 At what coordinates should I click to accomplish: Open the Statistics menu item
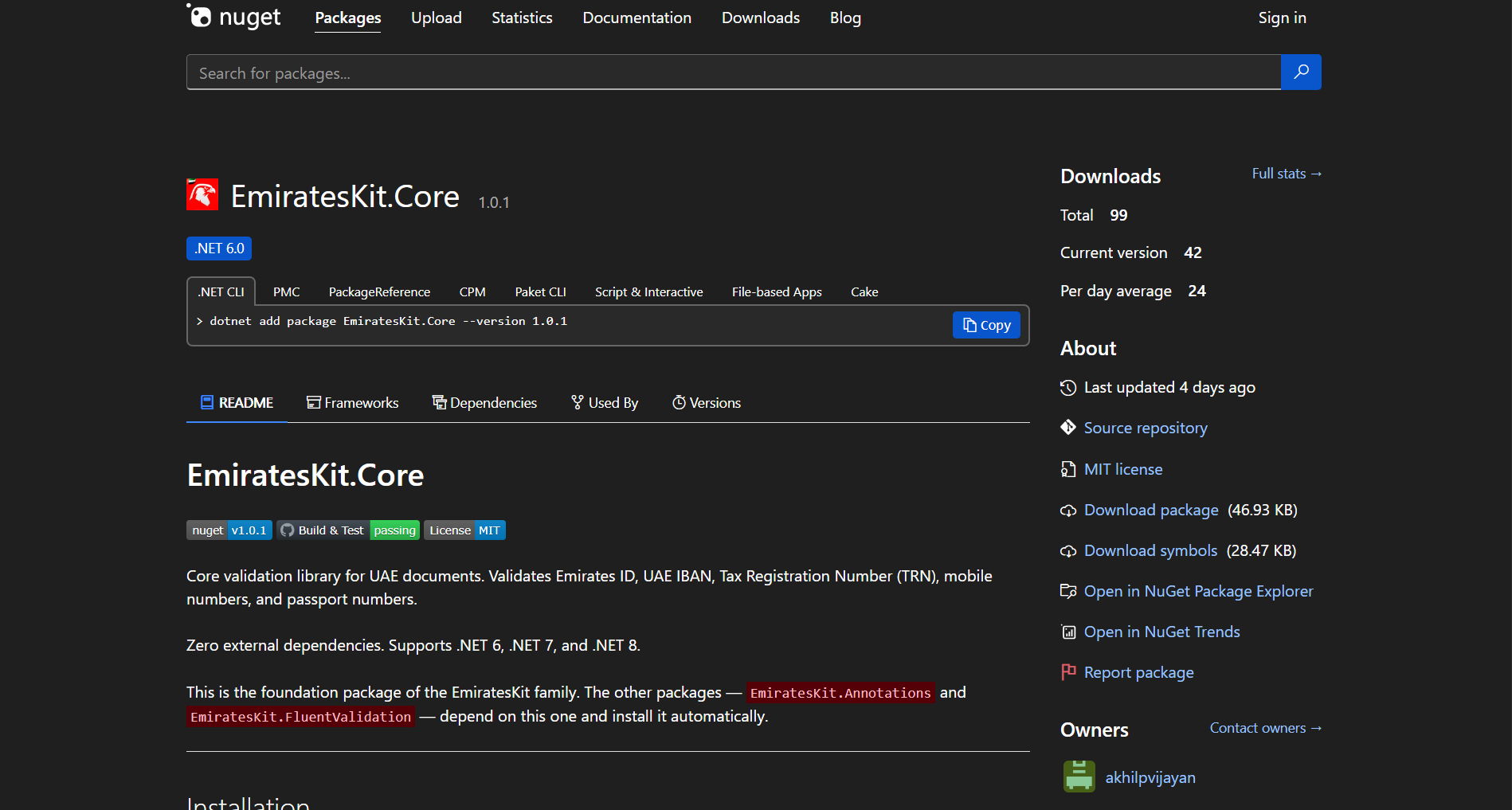click(522, 18)
